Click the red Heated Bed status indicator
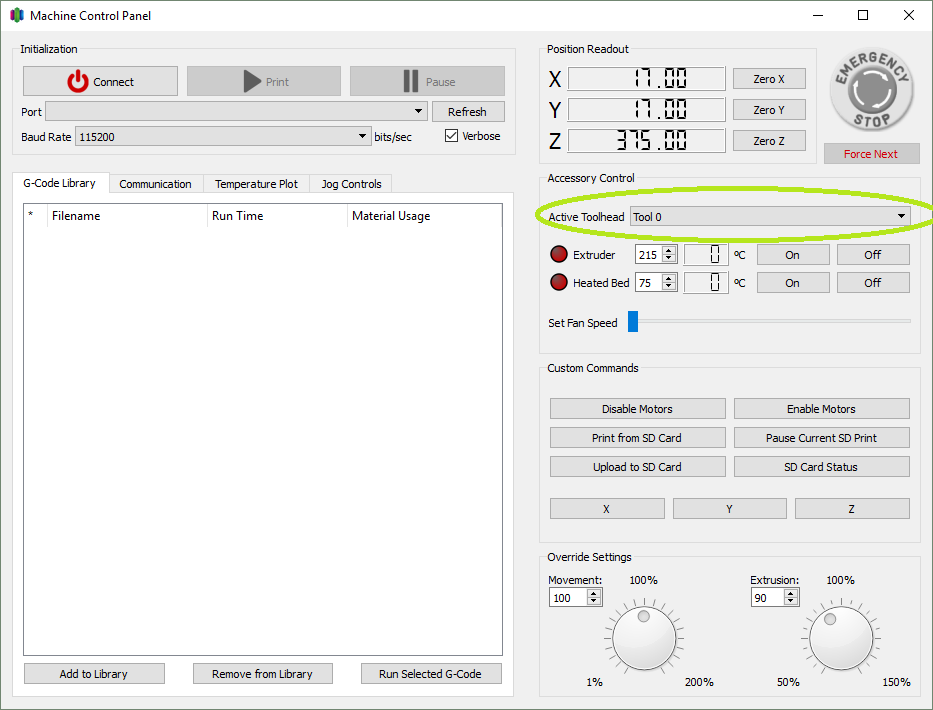 pos(559,283)
